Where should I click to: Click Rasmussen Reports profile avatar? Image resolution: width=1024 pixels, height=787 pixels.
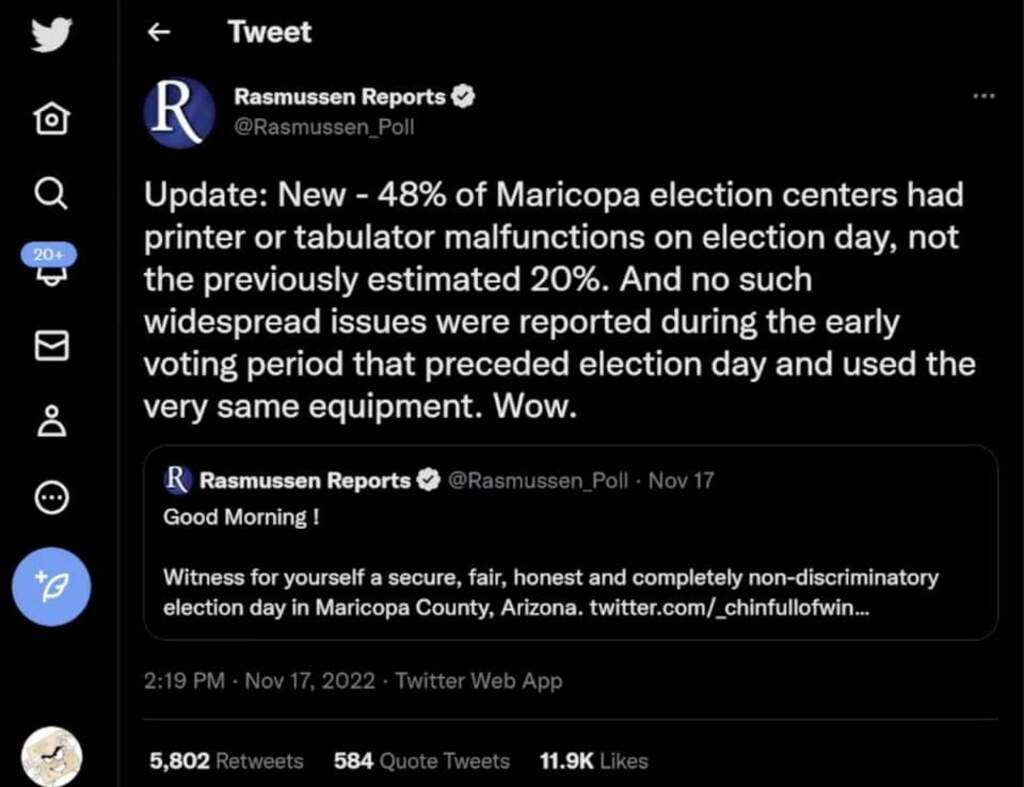179,112
